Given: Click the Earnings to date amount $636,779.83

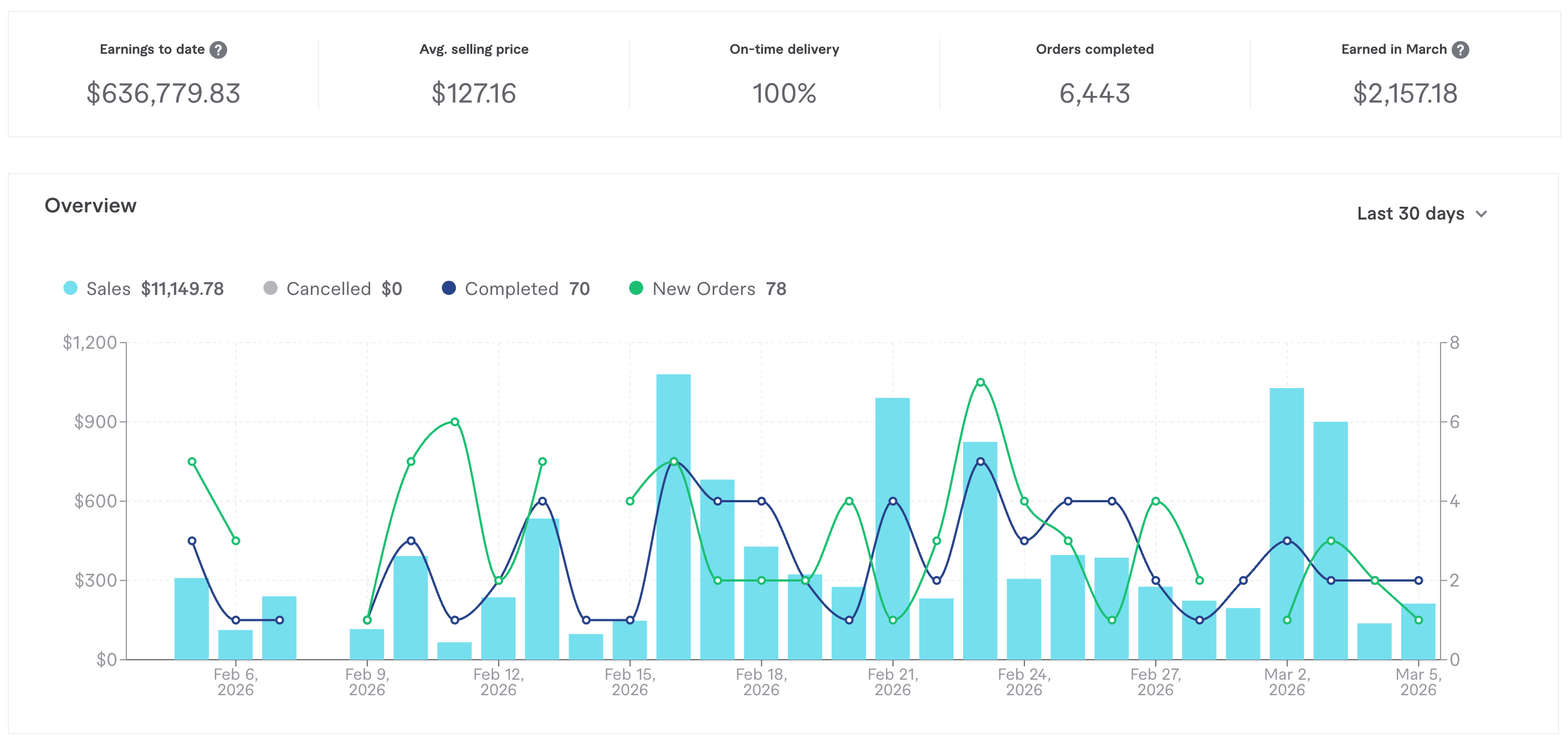Looking at the screenshot, I should coord(163,94).
